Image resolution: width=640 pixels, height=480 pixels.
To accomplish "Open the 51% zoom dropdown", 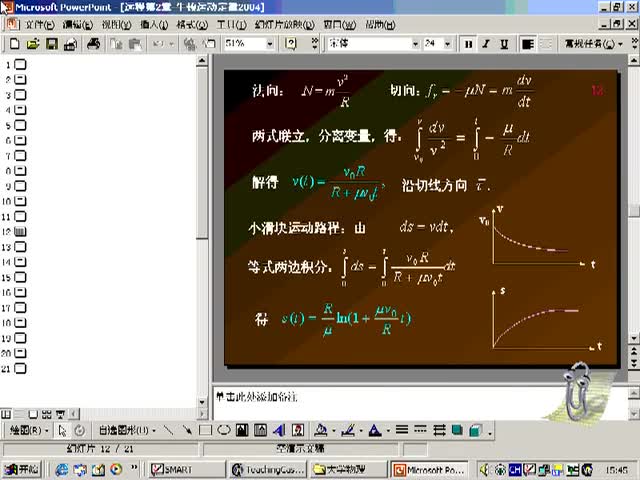I will point(269,44).
